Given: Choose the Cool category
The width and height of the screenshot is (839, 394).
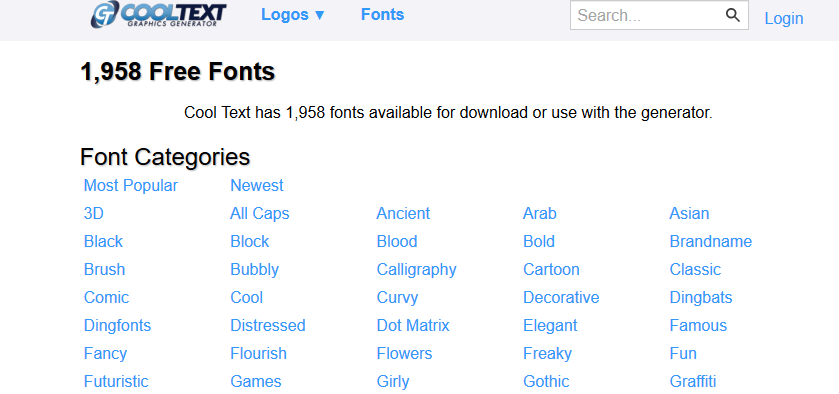Looking at the screenshot, I should (247, 298).
